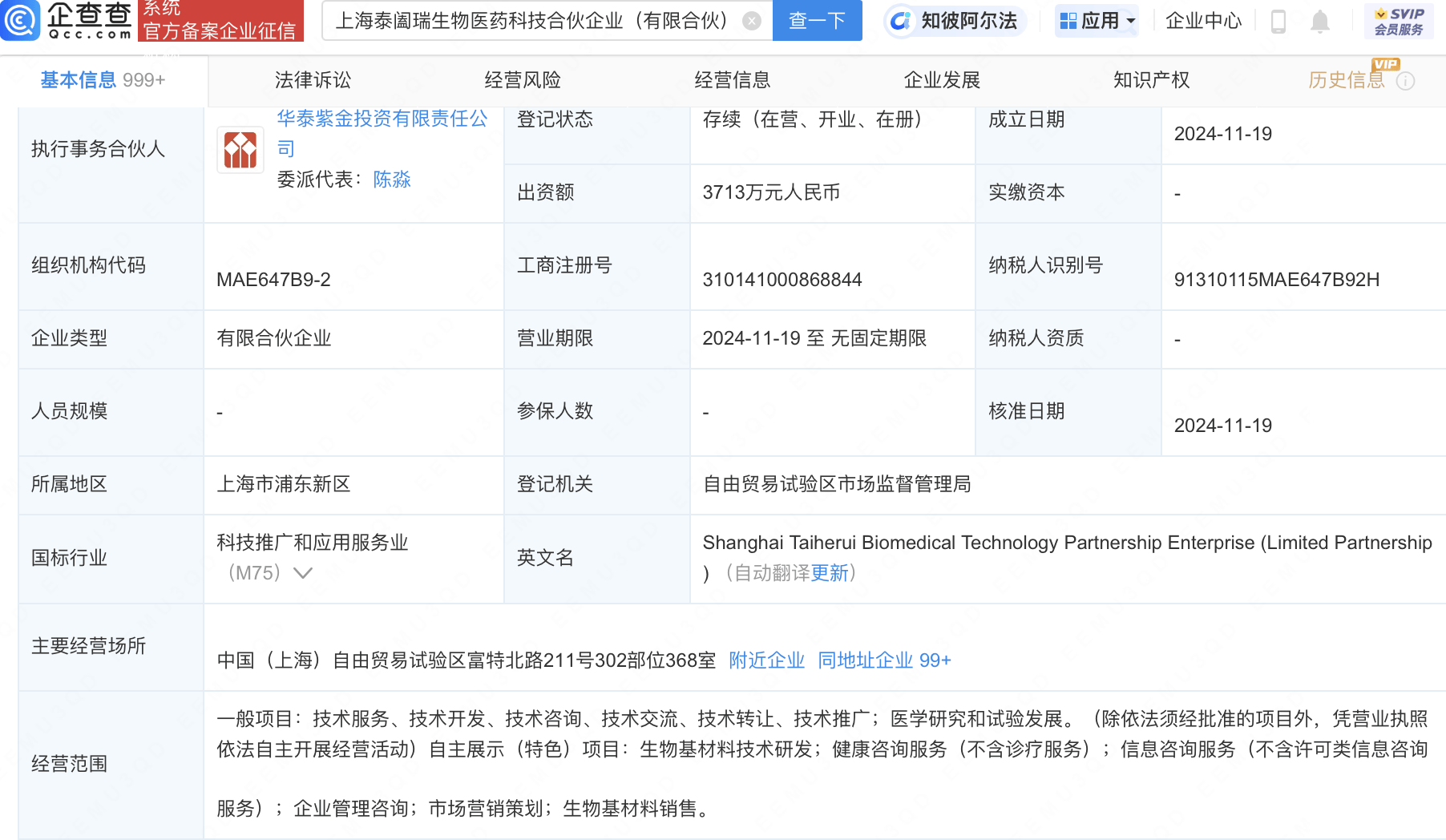Screen dimensions: 1446x840
Task: Select registration number 310141000868844
Action: (782, 280)
